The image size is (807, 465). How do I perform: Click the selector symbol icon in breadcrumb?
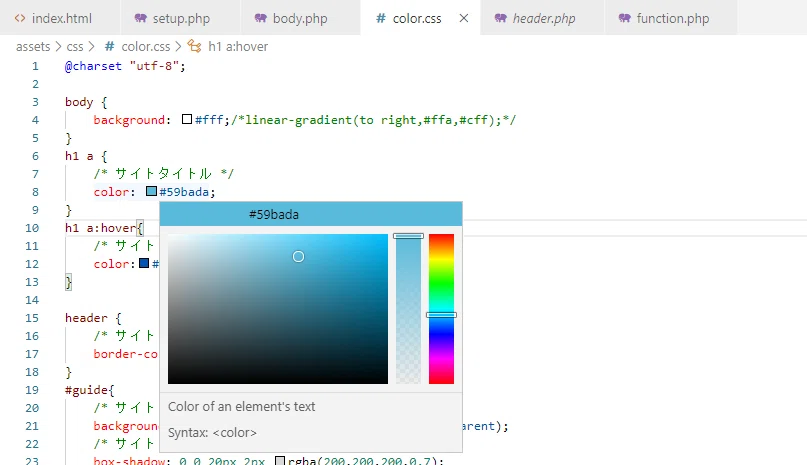click(194, 46)
